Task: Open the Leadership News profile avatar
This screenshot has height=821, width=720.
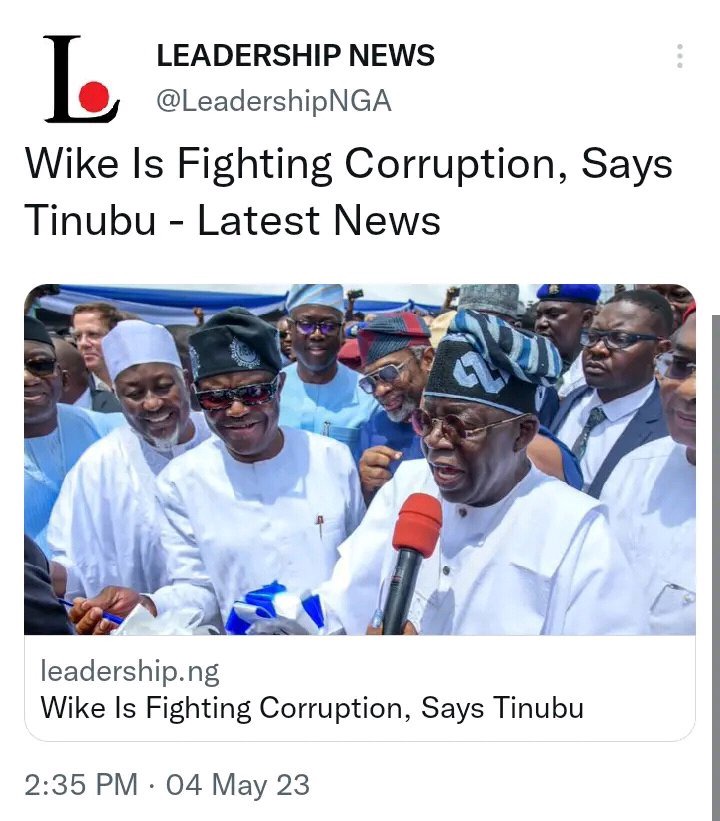Action: (x=82, y=79)
